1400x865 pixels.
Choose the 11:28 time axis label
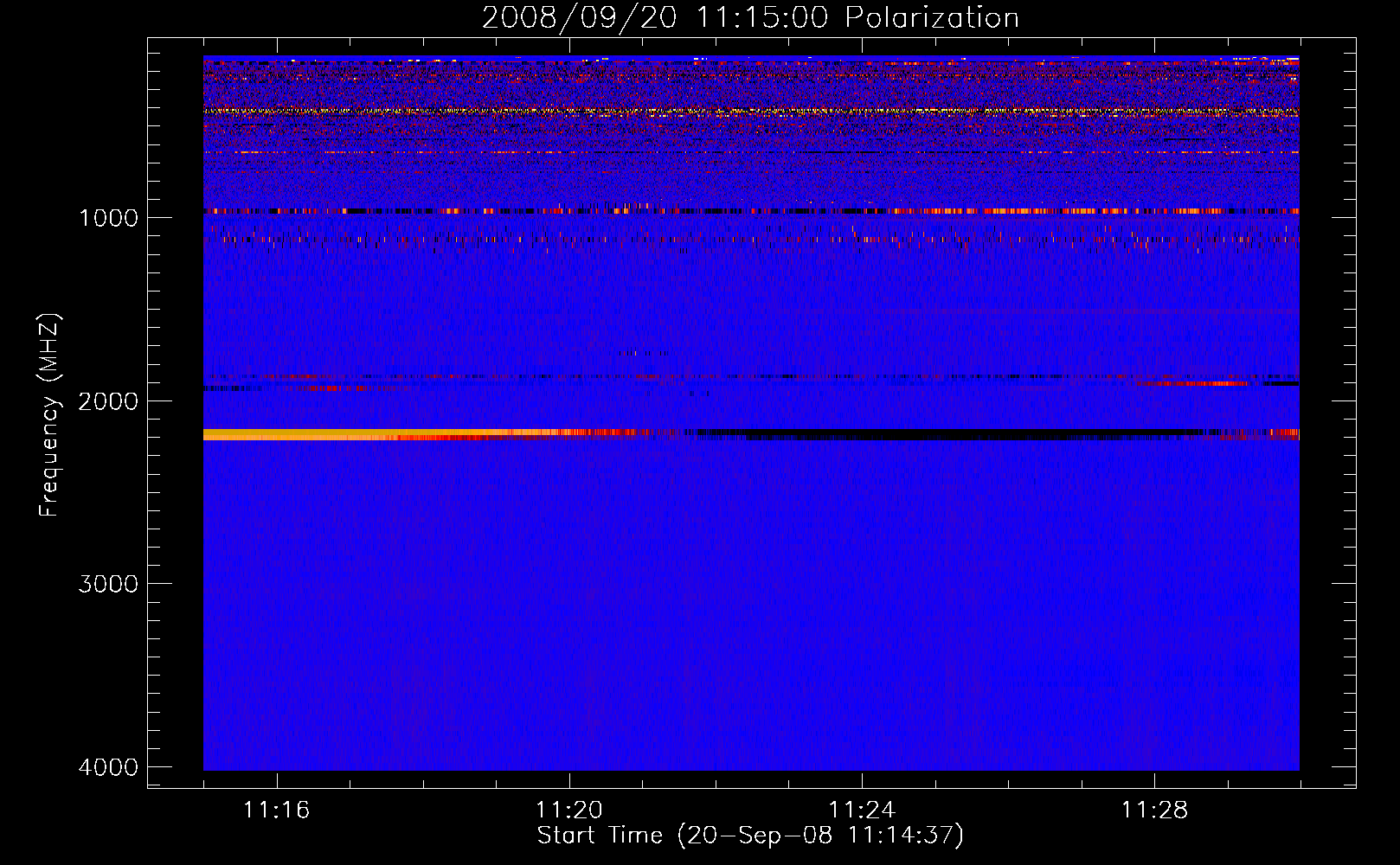click(x=1154, y=811)
